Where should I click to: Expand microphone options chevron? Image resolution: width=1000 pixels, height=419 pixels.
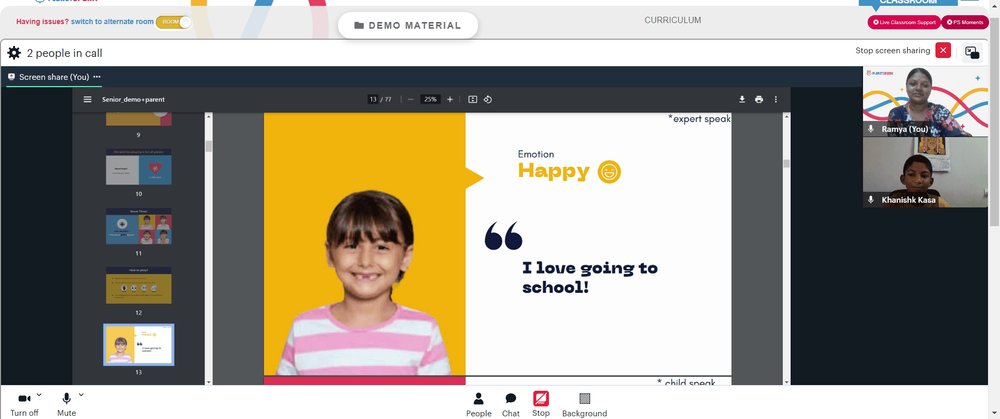coord(81,395)
